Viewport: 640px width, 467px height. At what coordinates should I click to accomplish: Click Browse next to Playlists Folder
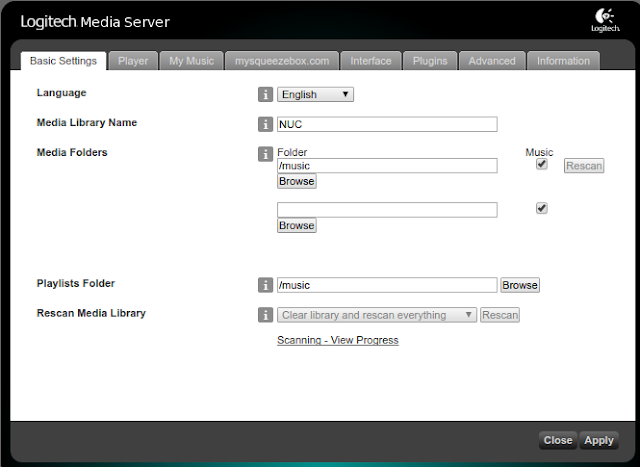click(520, 285)
